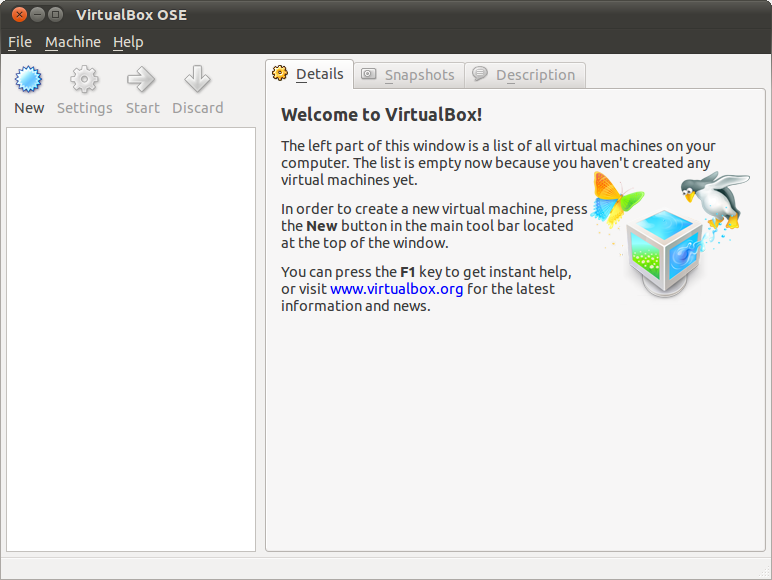
Task: Click the 'Welcome to VirtualBox!' heading
Action: (x=381, y=114)
